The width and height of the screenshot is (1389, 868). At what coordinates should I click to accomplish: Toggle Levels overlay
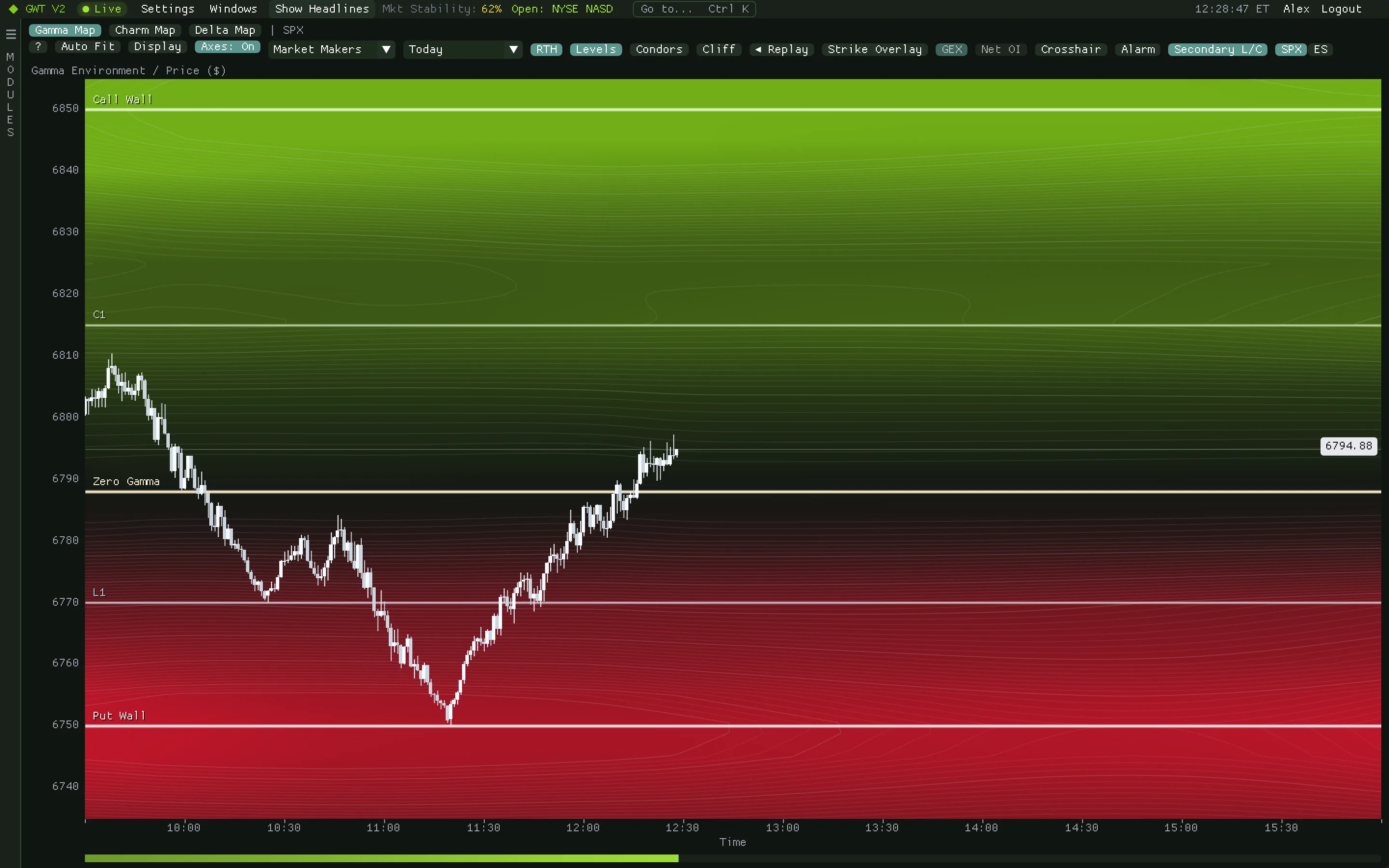[596, 50]
